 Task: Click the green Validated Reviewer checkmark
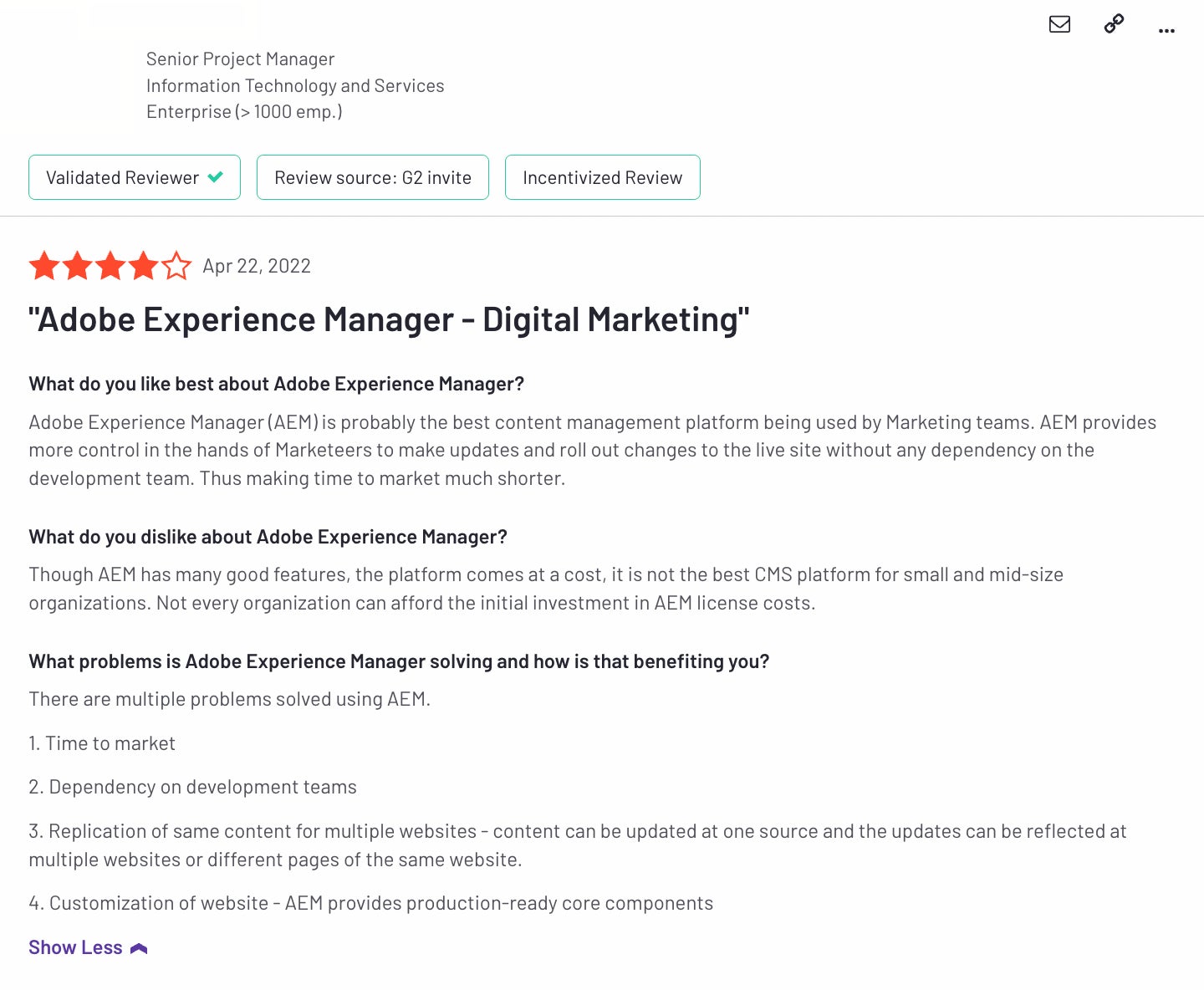pyautogui.click(x=216, y=177)
